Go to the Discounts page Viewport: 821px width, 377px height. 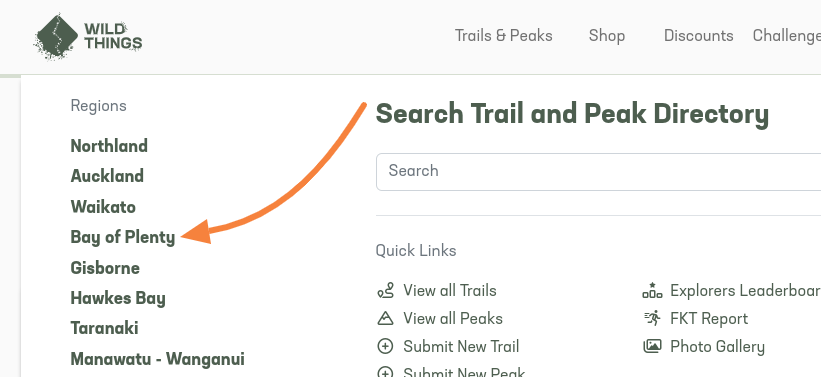pyautogui.click(x=698, y=36)
